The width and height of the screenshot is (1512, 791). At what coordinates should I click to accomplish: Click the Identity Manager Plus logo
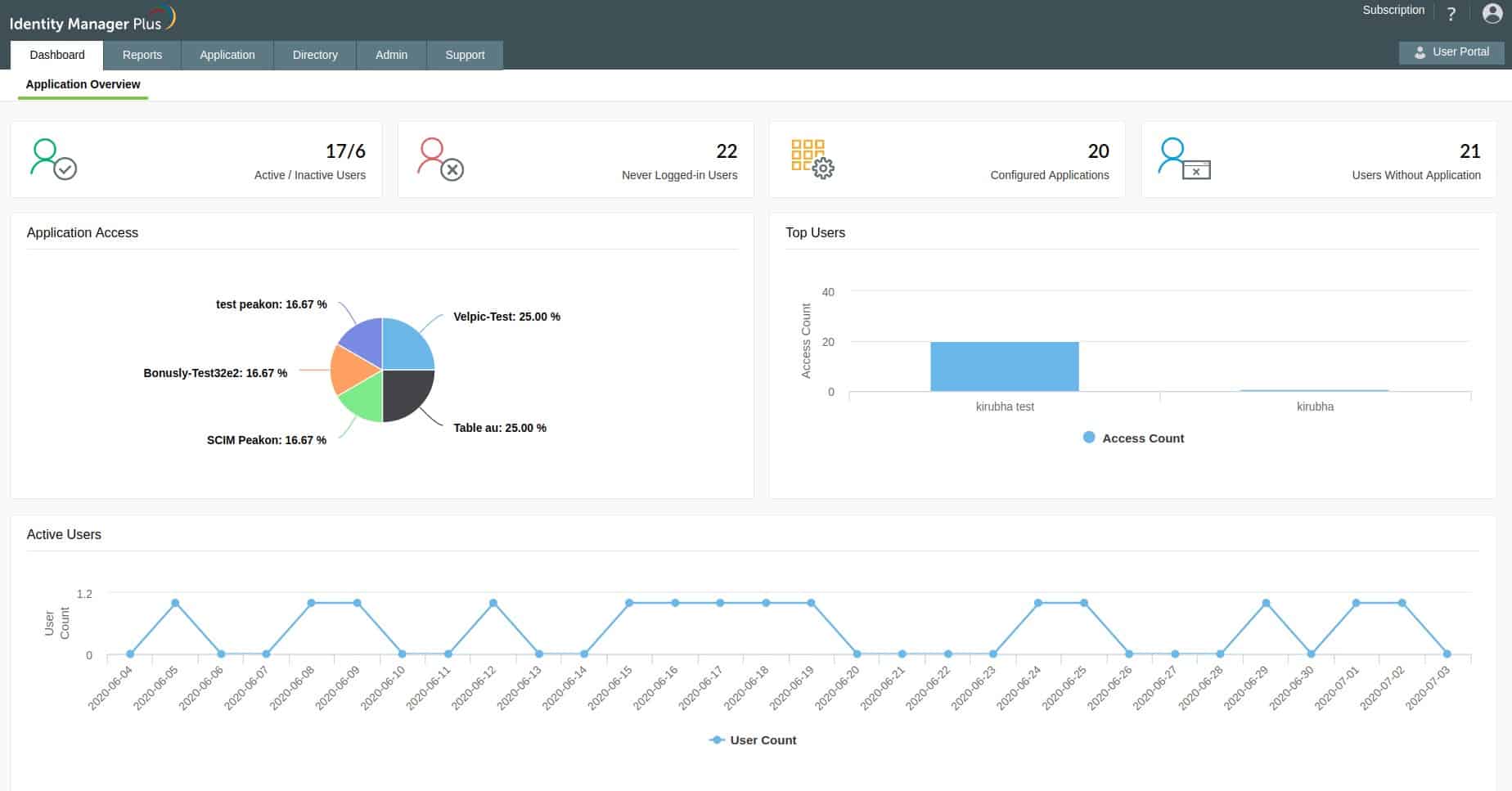tap(92, 20)
